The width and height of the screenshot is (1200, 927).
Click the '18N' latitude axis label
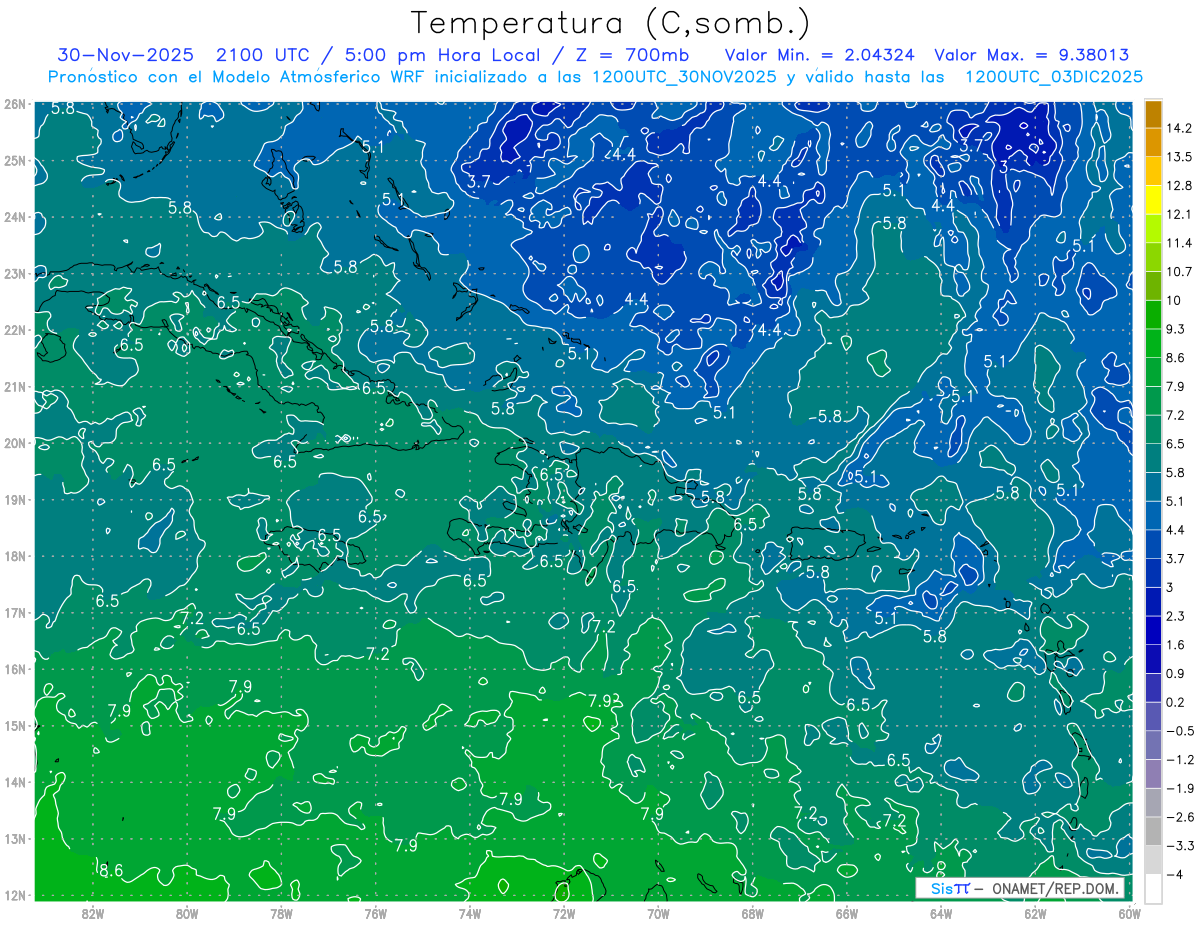(x=15, y=556)
